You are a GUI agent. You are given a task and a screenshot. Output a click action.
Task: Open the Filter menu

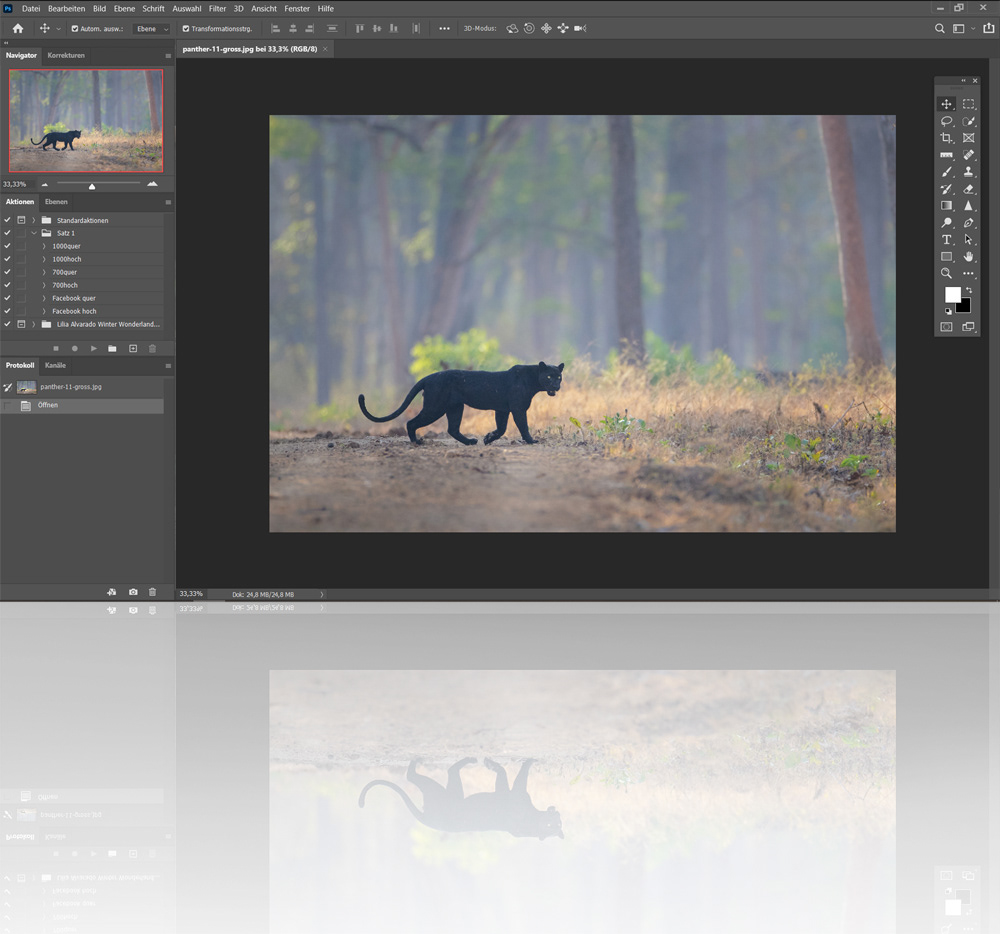pos(217,9)
